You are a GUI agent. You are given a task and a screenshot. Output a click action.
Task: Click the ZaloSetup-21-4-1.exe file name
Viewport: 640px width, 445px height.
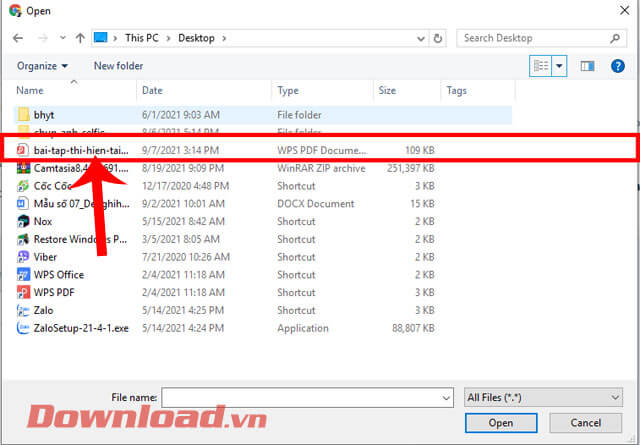(x=81, y=328)
